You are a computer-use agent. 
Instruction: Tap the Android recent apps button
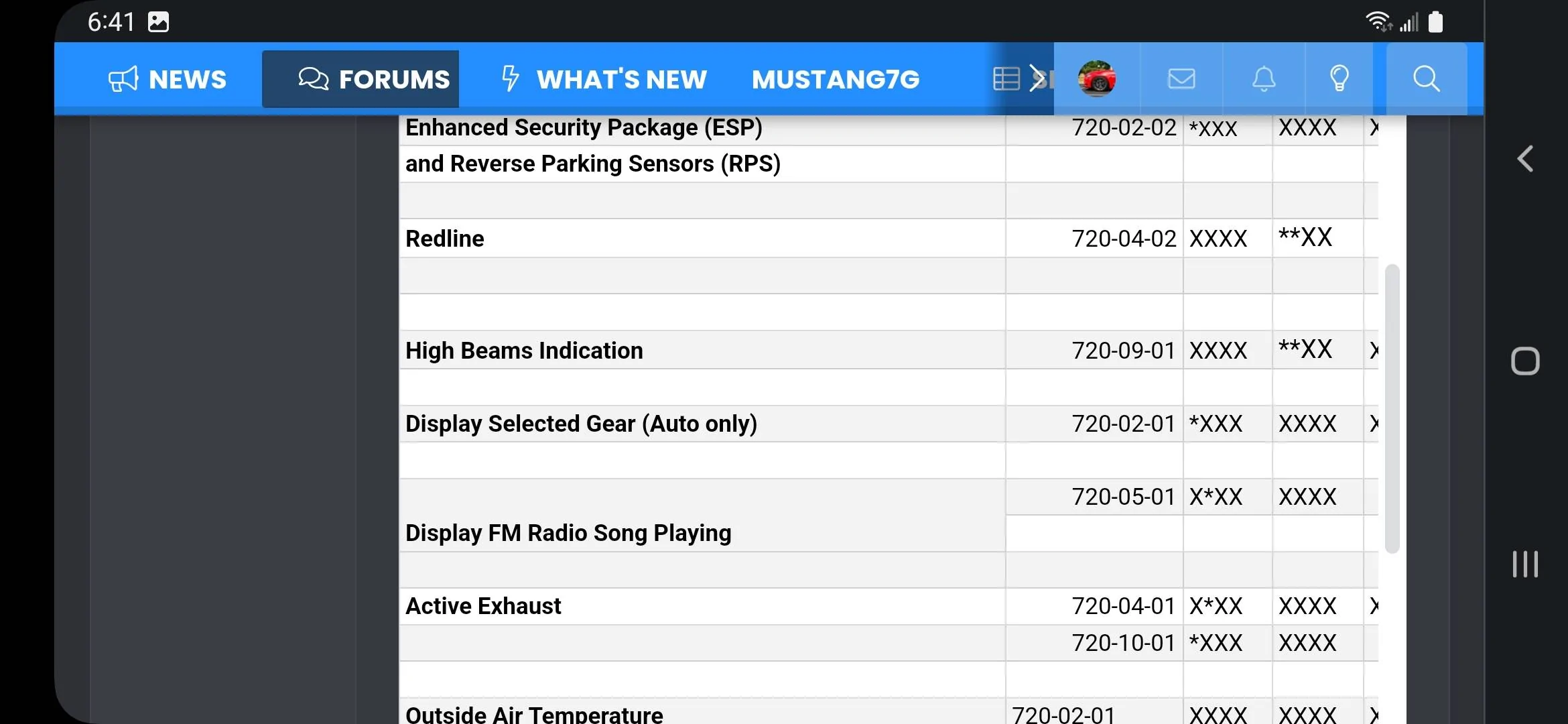coord(1525,564)
